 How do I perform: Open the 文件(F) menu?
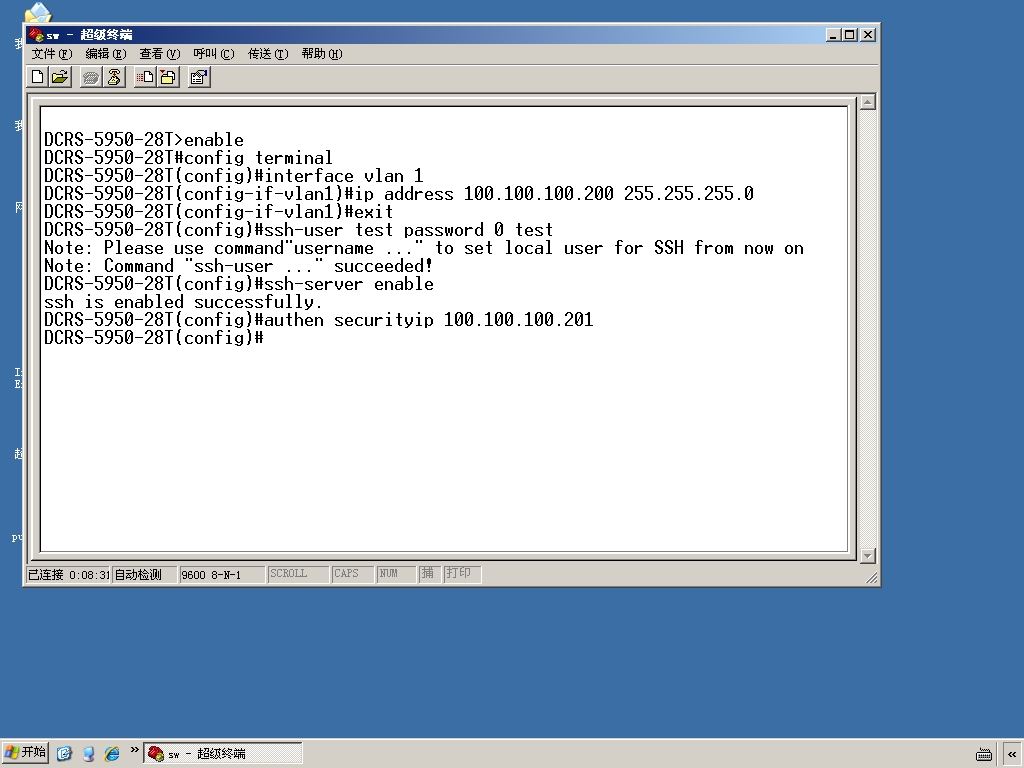tap(52, 54)
